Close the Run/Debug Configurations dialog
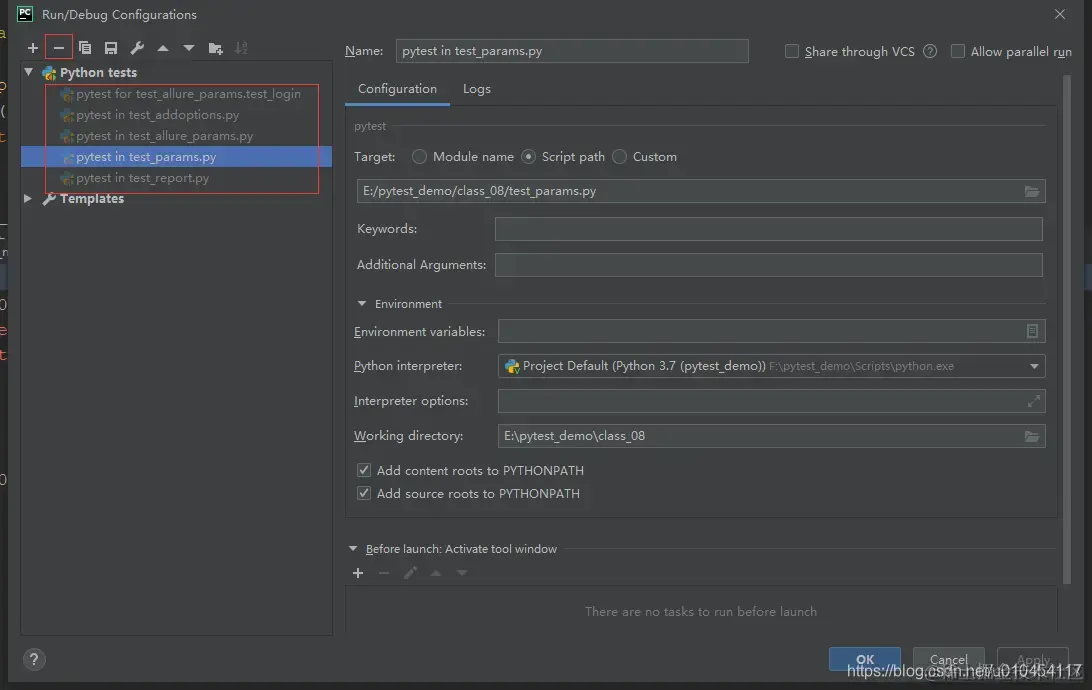Viewport: 1092px width, 690px height. click(1059, 15)
